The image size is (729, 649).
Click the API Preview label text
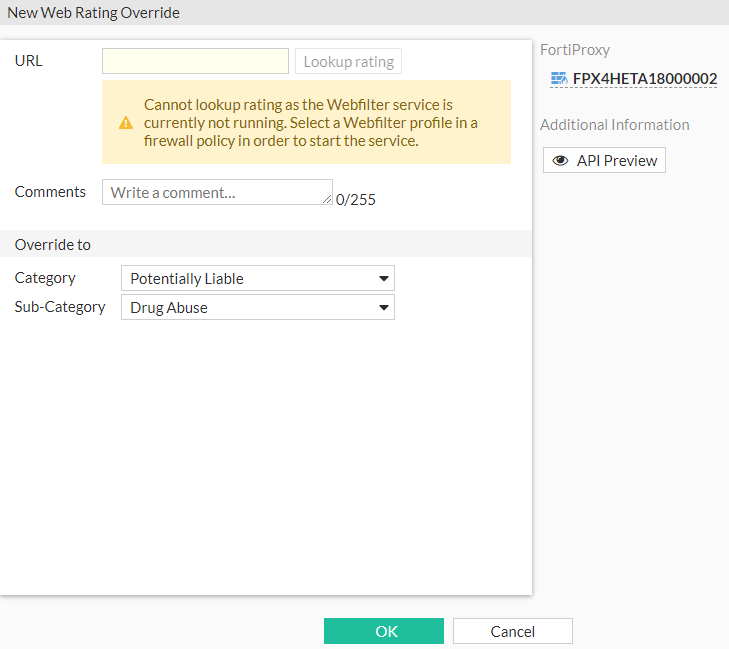click(617, 160)
